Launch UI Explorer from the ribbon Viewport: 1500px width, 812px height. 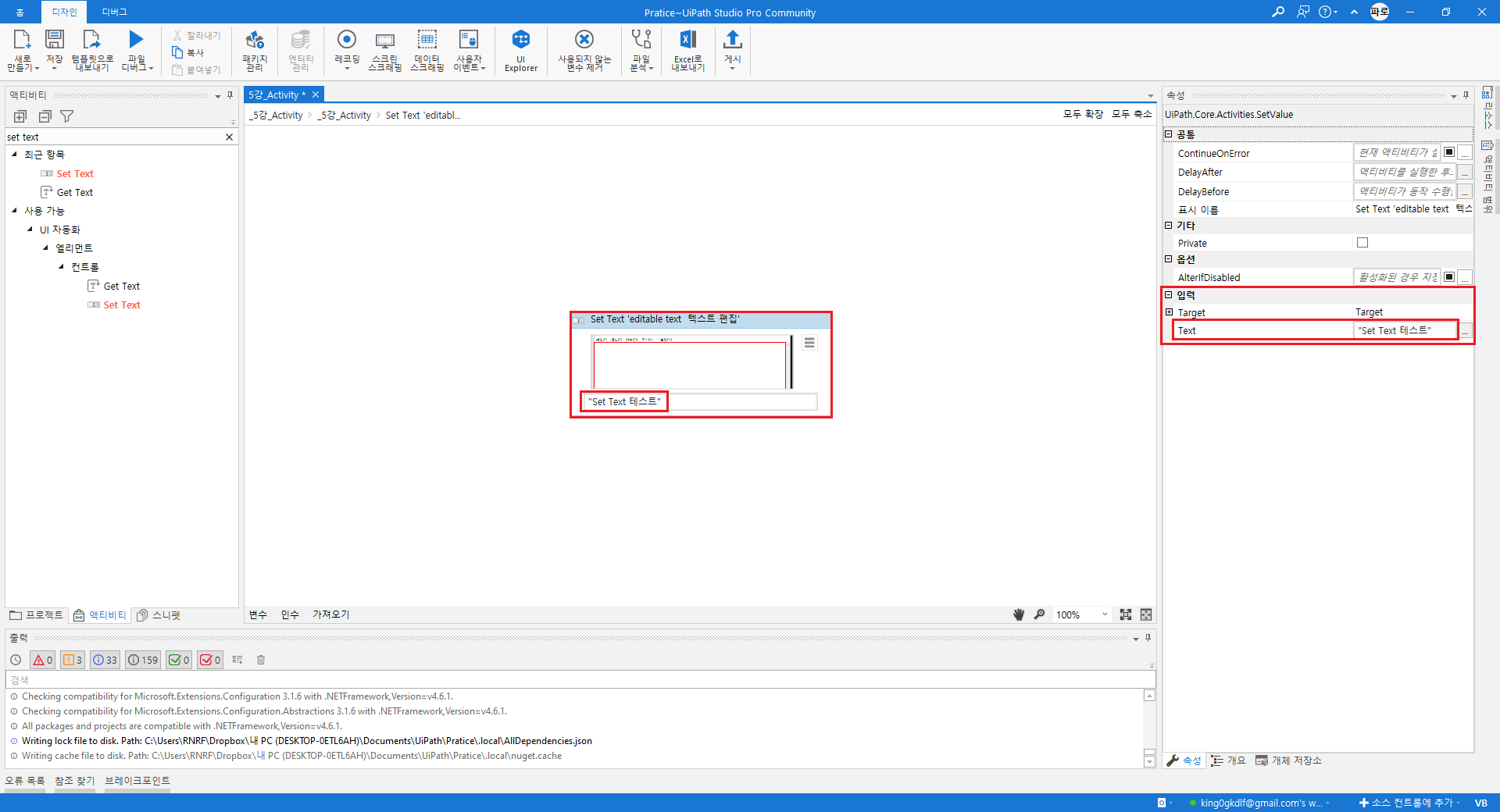521,50
